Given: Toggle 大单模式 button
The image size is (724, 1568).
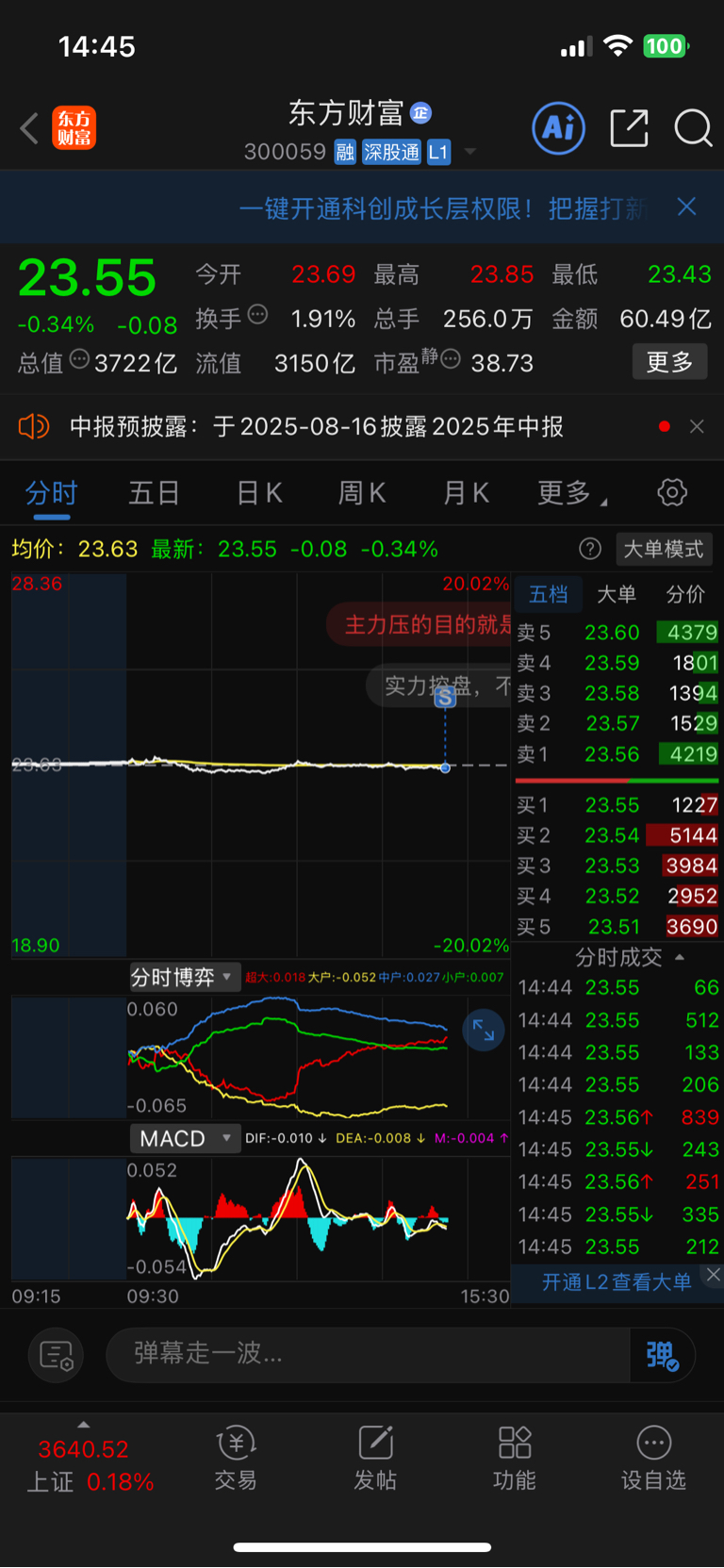Looking at the screenshot, I should tap(664, 549).
